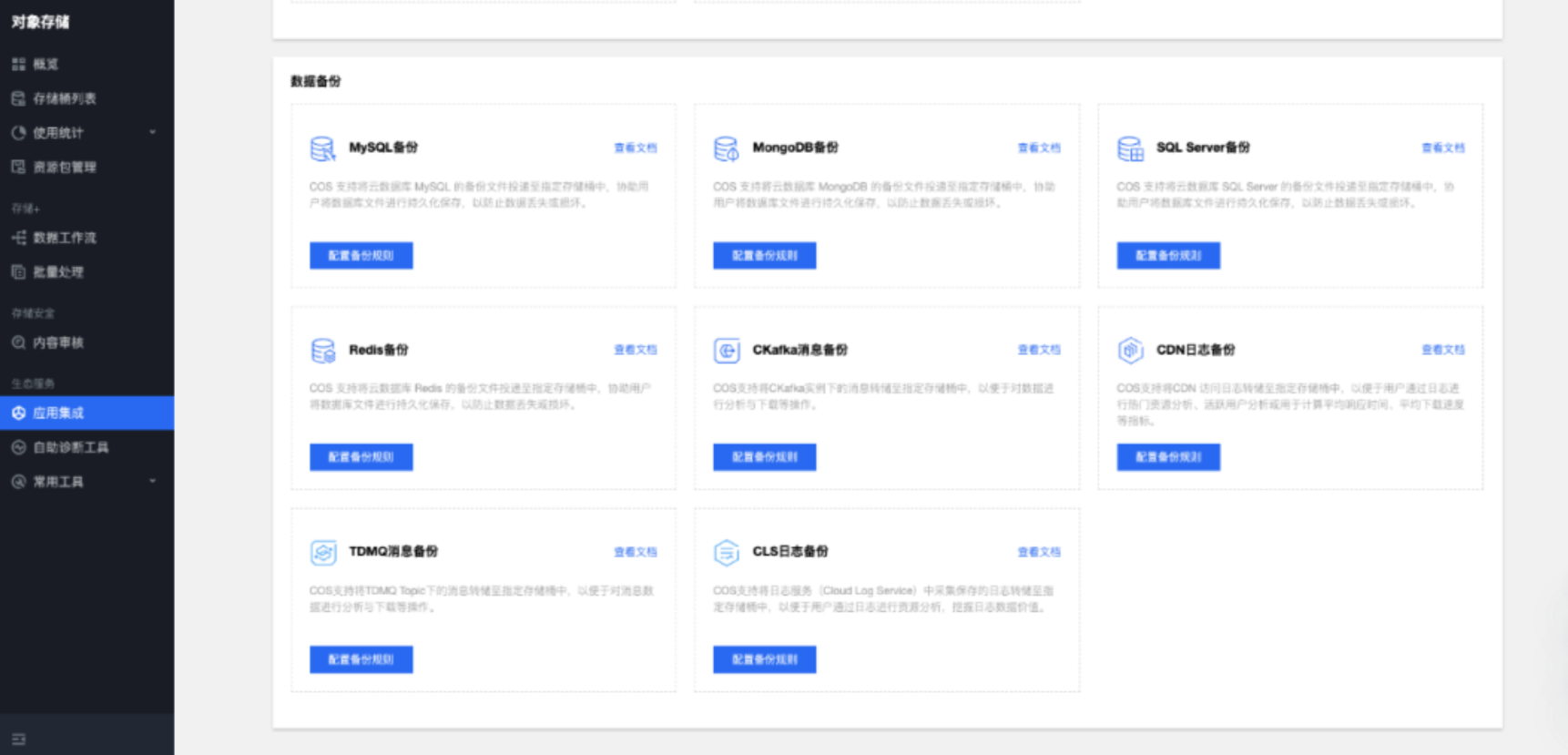The width and height of the screenshot is (1568, 755).
Task: Open 查看文档 link for MongoDB备份
Action: click(x=1039, y=148)
